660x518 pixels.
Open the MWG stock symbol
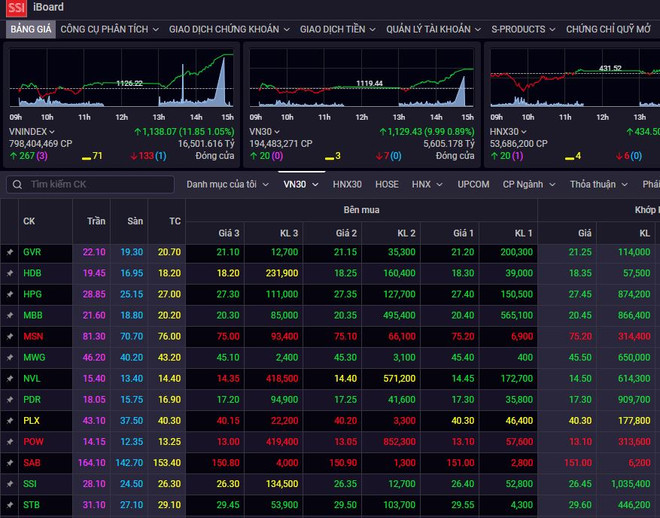[x=33, y=357]
